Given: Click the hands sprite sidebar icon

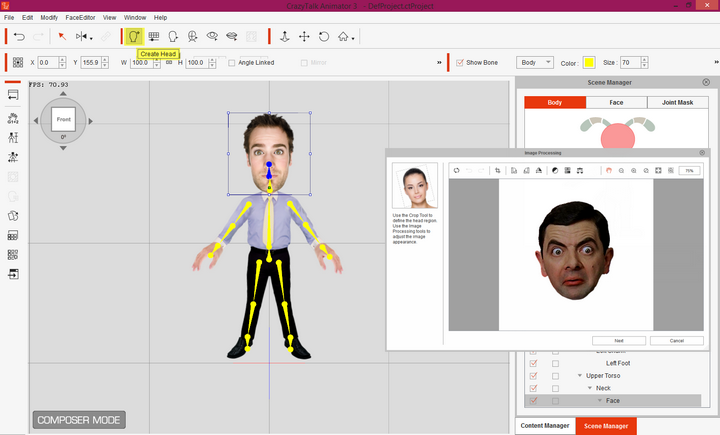Looking at the screenshot, I should [13, 216].
